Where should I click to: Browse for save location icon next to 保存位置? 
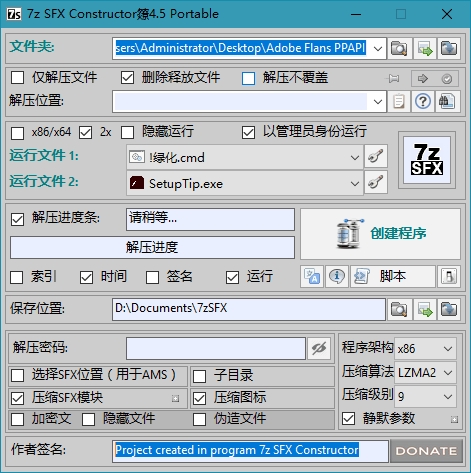(x=399, y=310)
